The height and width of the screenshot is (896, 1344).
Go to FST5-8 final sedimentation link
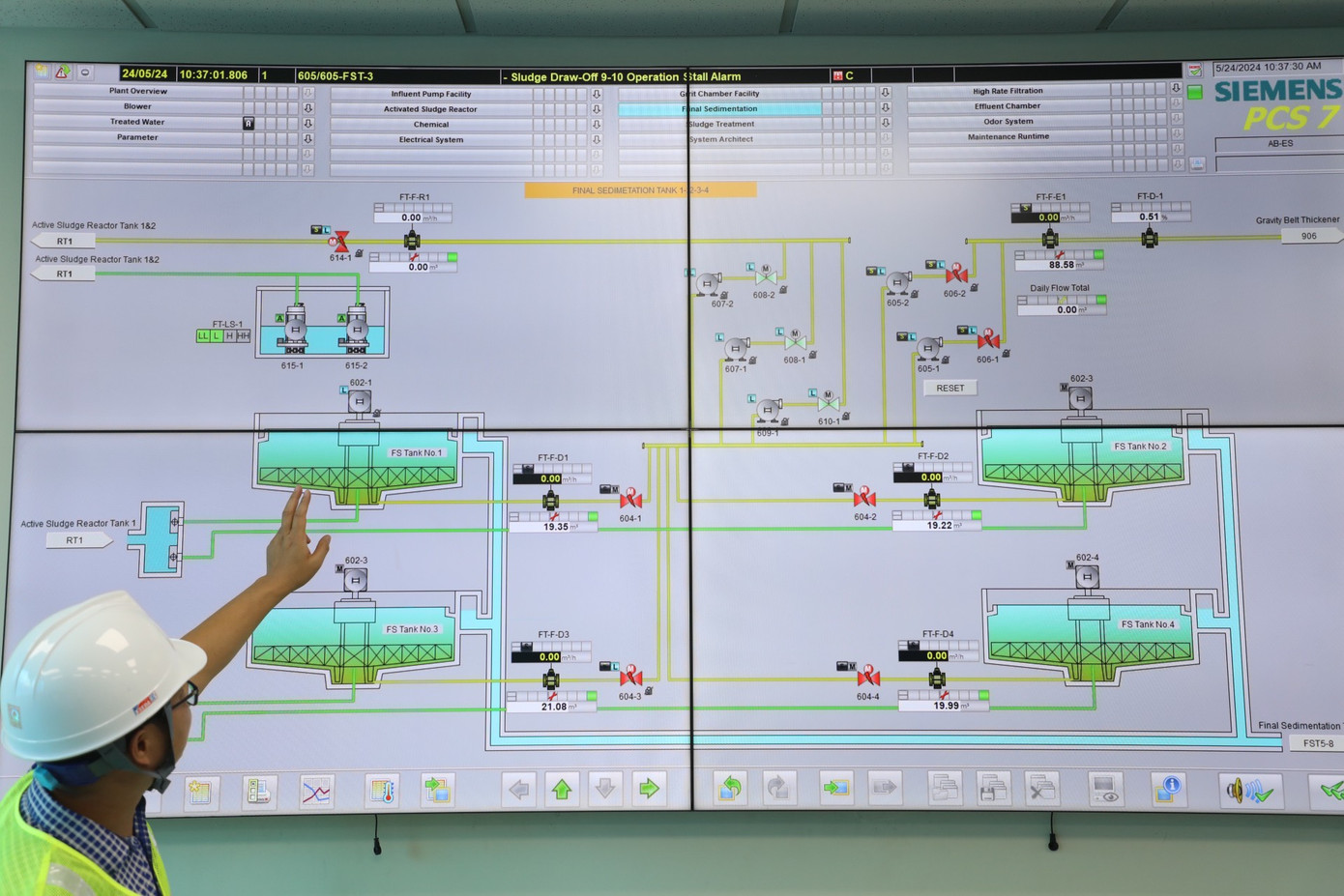[x=1317, y=743]
